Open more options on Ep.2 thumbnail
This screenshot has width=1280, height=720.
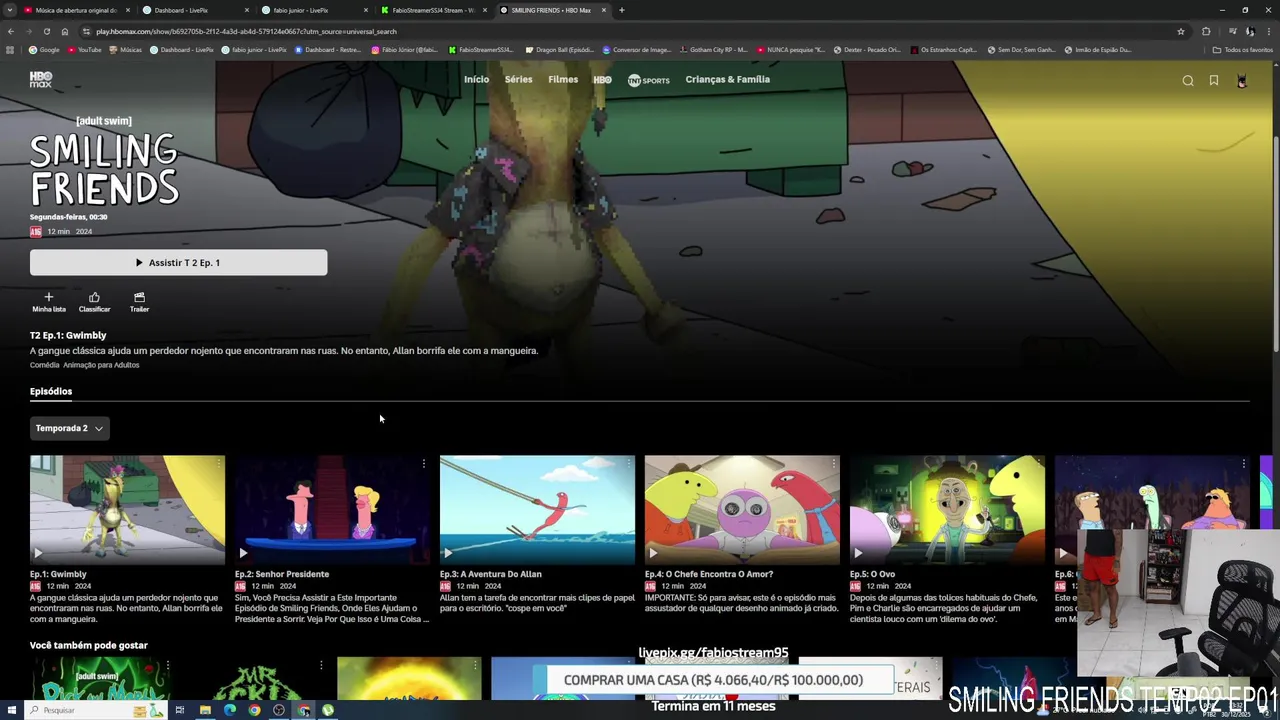point(423,464)
